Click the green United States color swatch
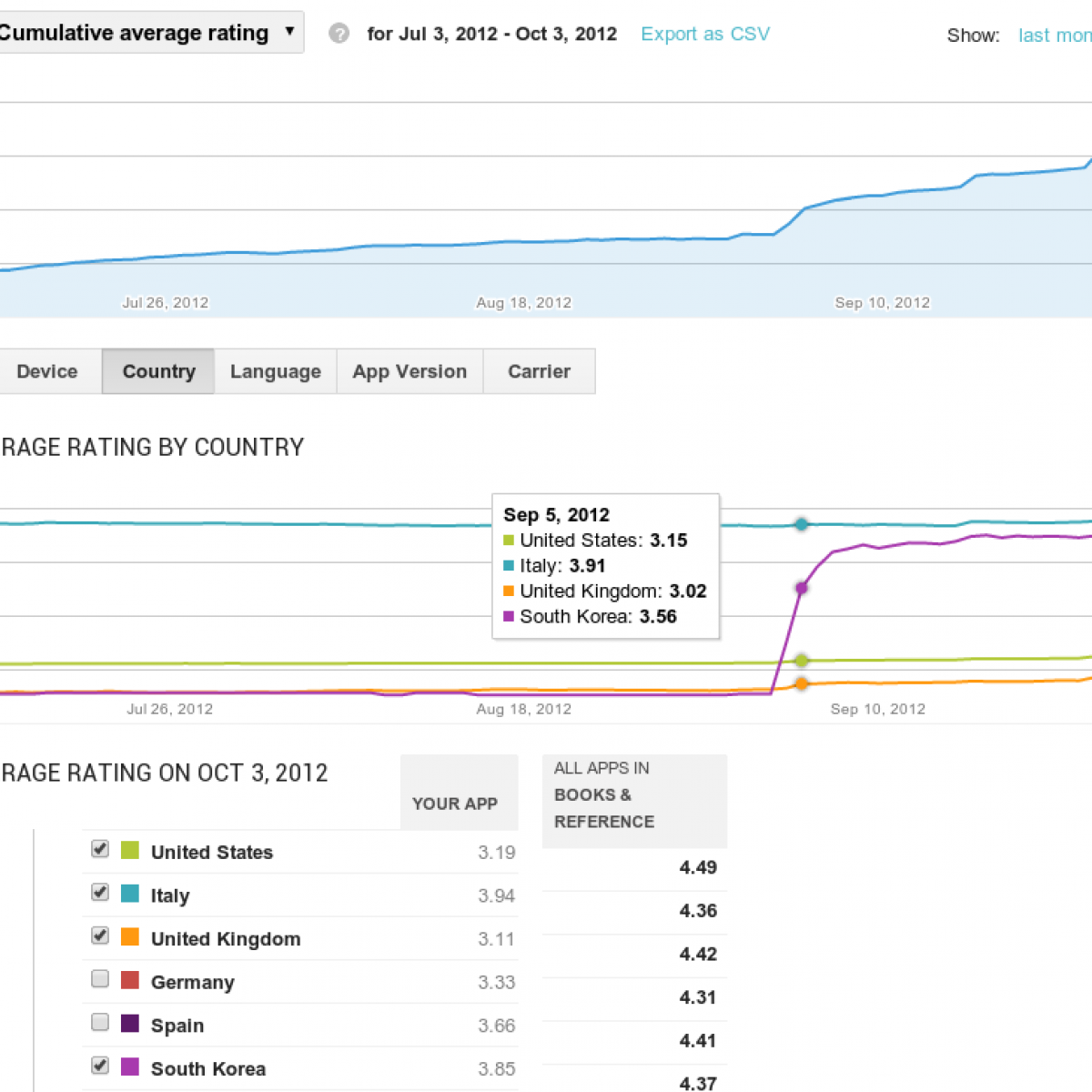1092x1092 pixels. click(130, 850)
